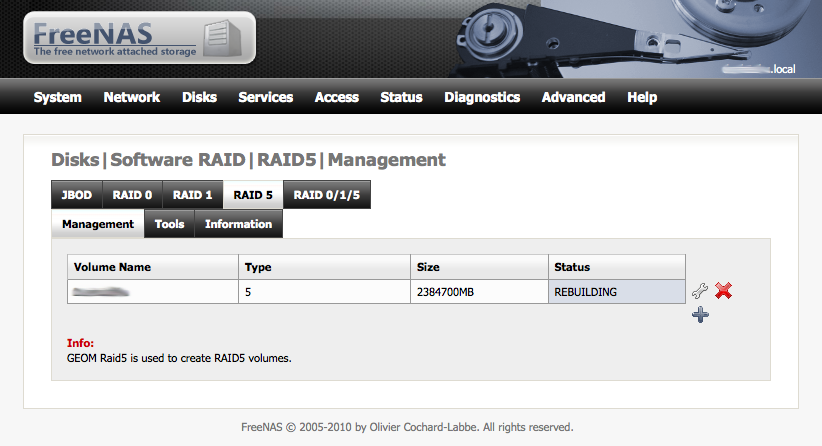
Task: Add a new volume with plus icon
Action: pyautogui.click(x=700, y=315)
